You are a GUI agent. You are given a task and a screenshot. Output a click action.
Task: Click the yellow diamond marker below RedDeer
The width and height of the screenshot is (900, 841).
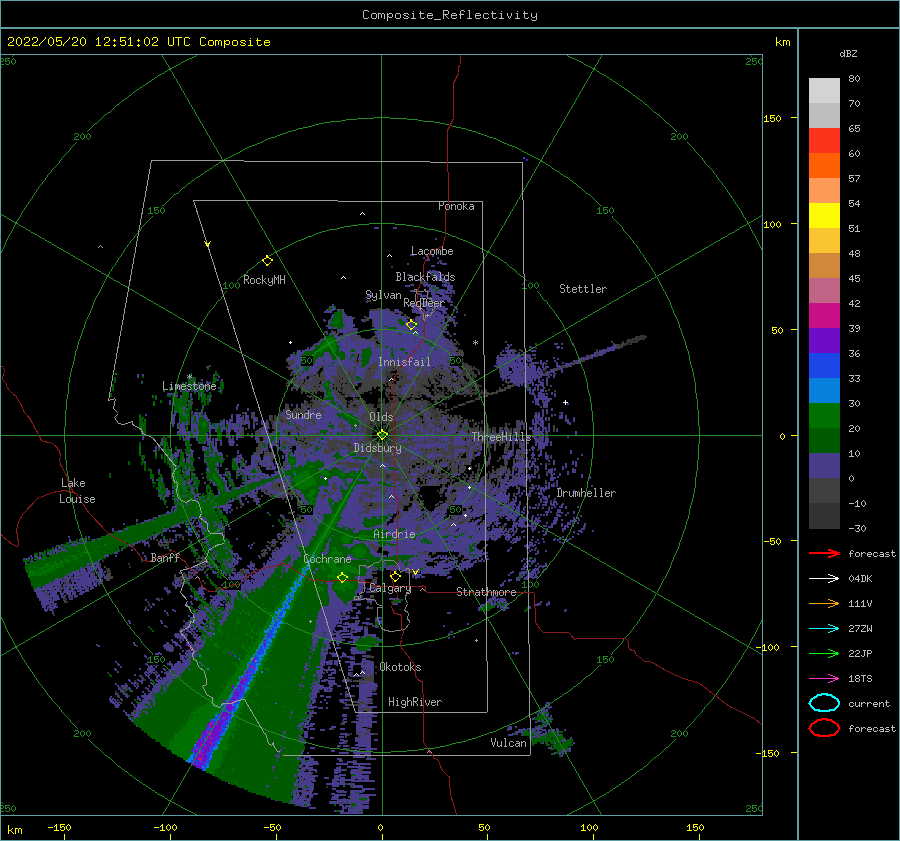411,325
